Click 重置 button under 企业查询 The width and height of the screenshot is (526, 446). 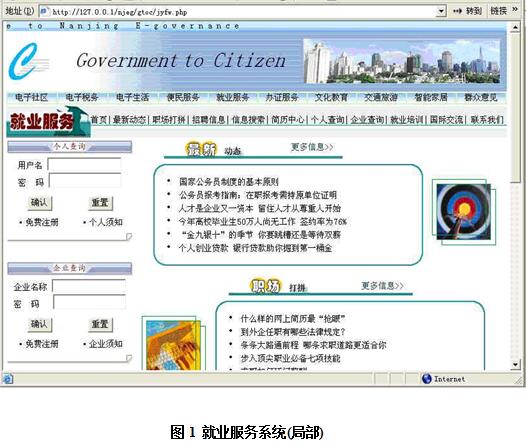tap(100, 324)
